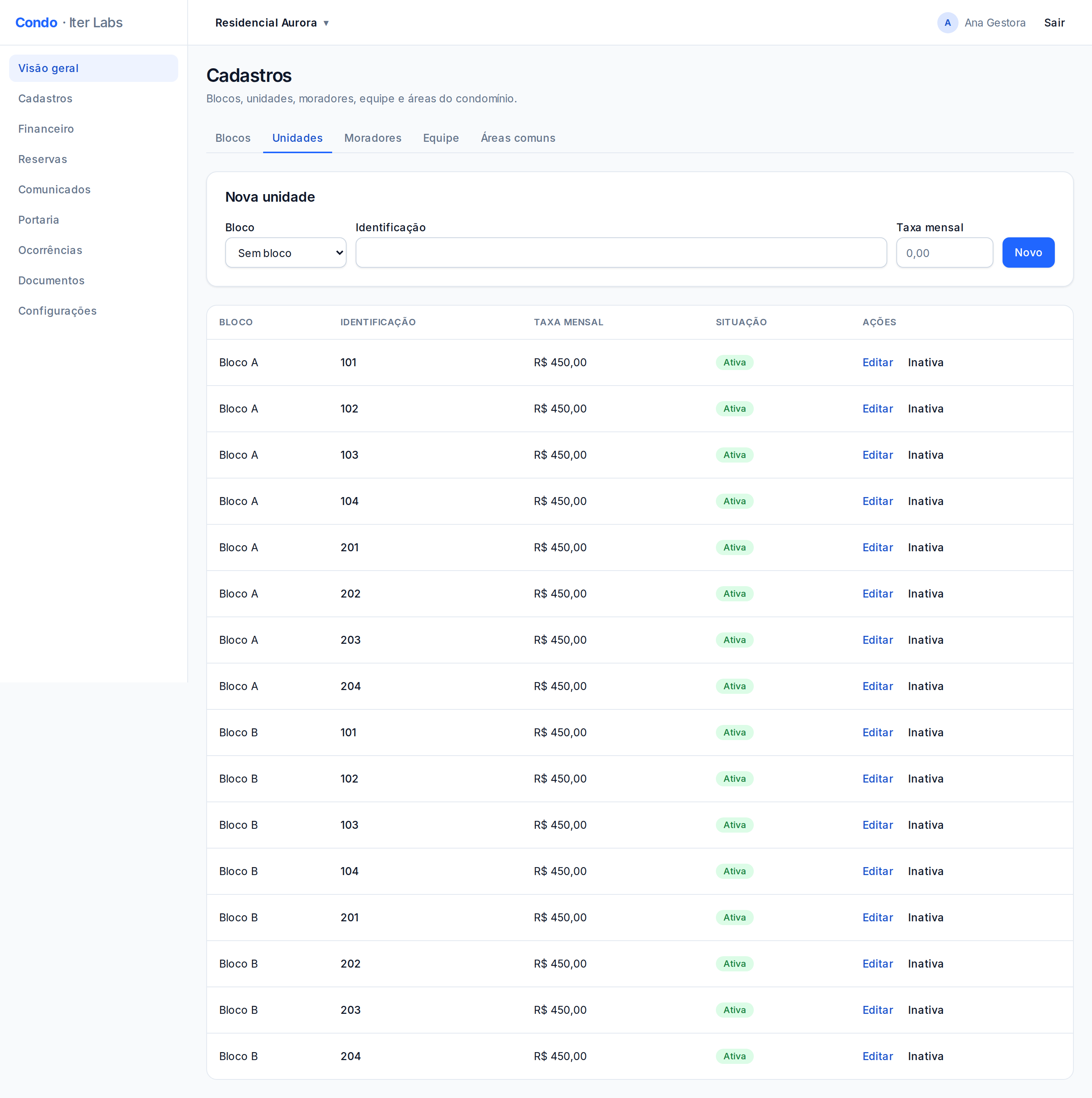Viewport: 1092px width, 1098px height.
Task: Click R$ 450,00 in Bloco B 101 row
Action: click(560, 733)
